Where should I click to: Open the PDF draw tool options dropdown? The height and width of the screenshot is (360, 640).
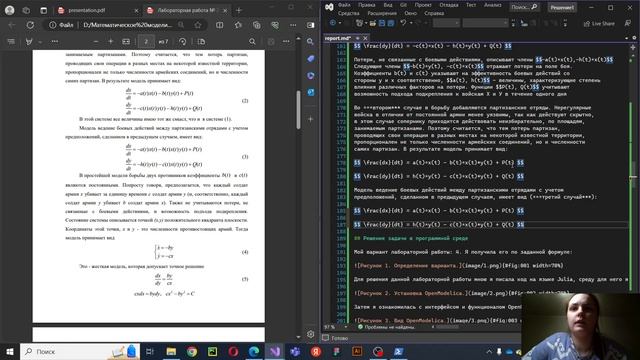[40, 42]
